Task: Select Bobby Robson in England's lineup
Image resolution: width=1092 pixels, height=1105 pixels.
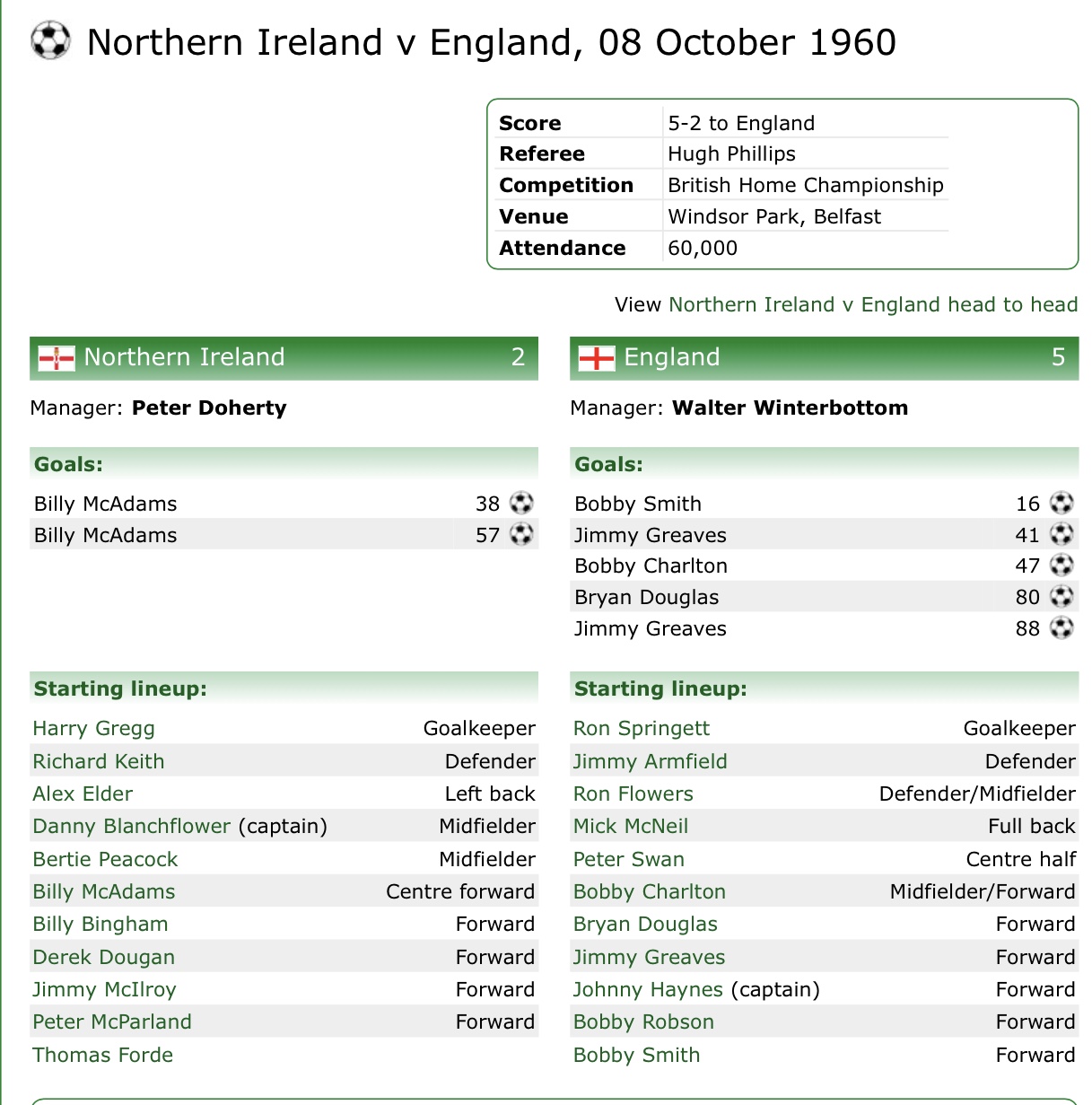Action: click(x=643, y=1022)
